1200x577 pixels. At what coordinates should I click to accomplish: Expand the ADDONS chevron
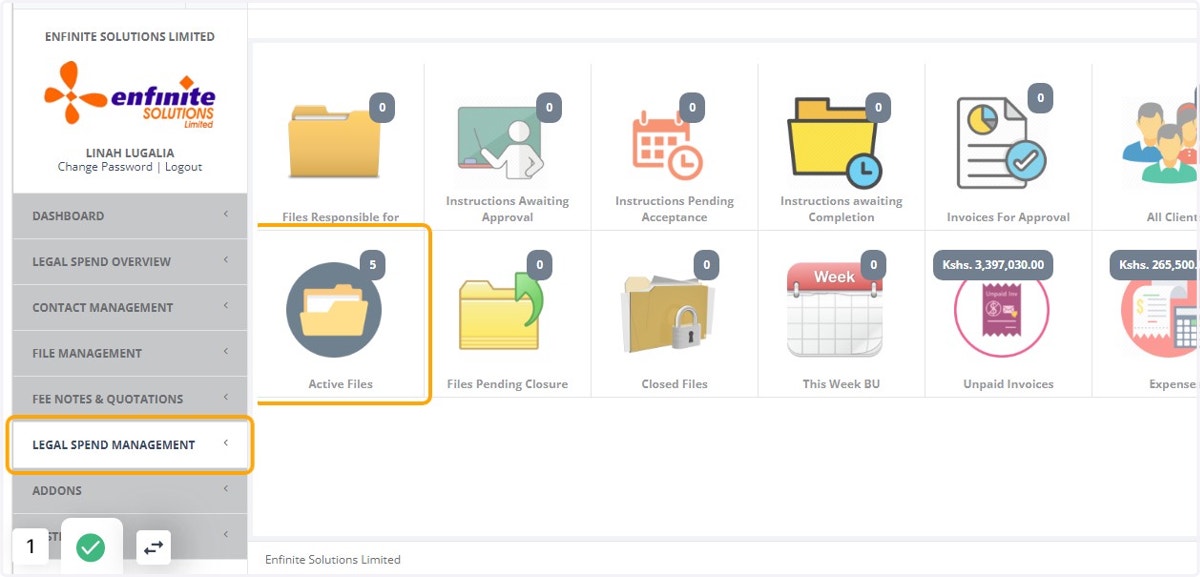[x=226, y=490]
